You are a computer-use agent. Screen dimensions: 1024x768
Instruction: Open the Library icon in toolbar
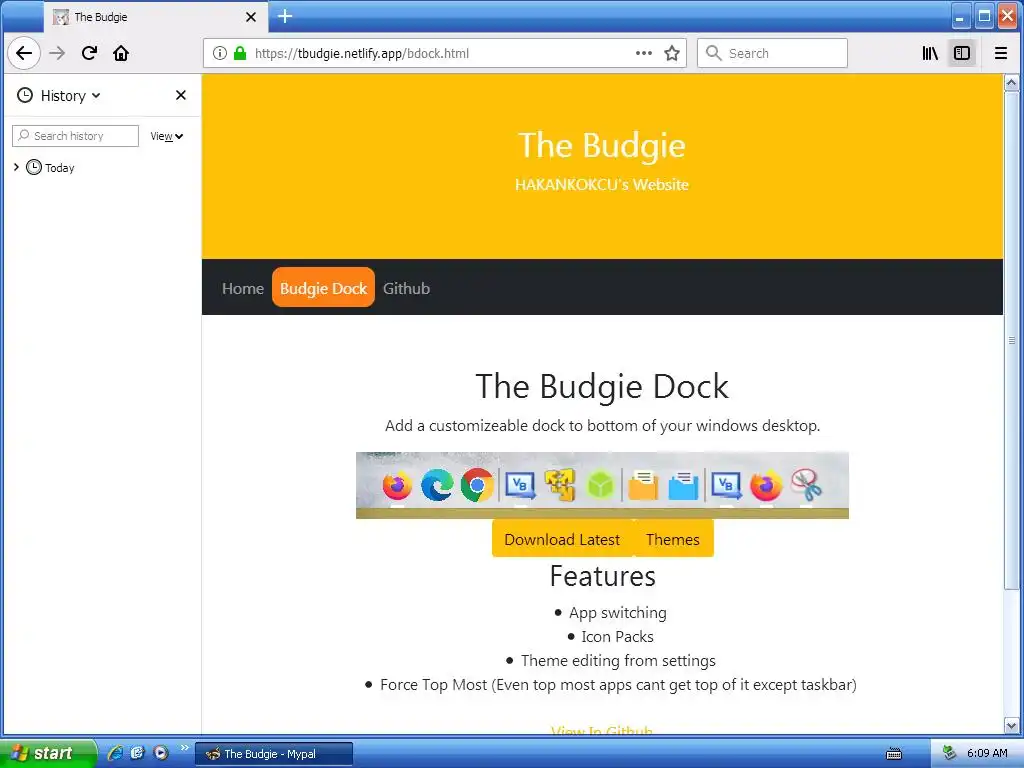pos(930,53)
